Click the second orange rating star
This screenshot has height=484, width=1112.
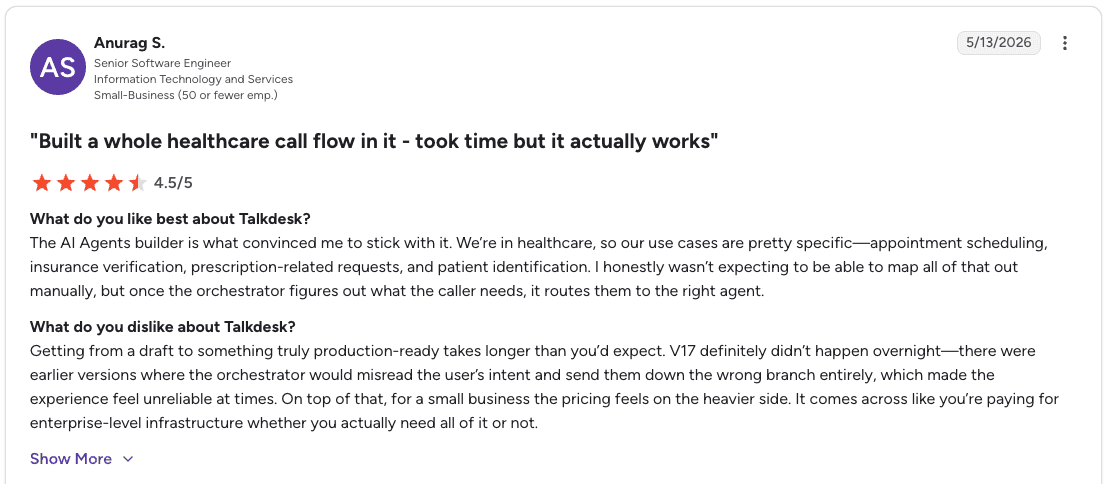[66, 184]
